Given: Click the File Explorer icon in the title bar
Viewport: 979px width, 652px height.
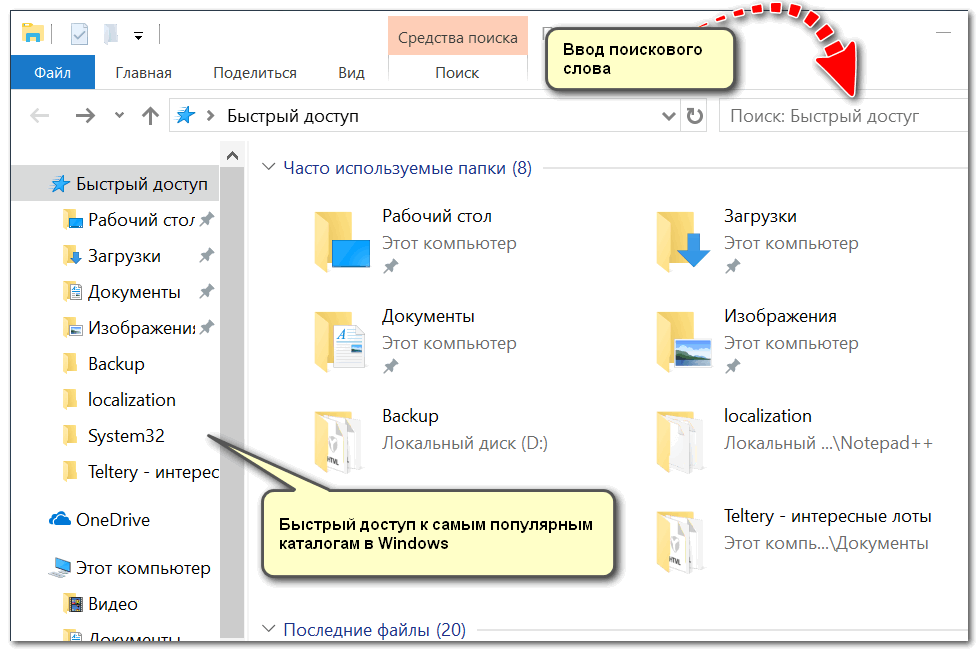Looking at the screenshot, I should (32, 33).
